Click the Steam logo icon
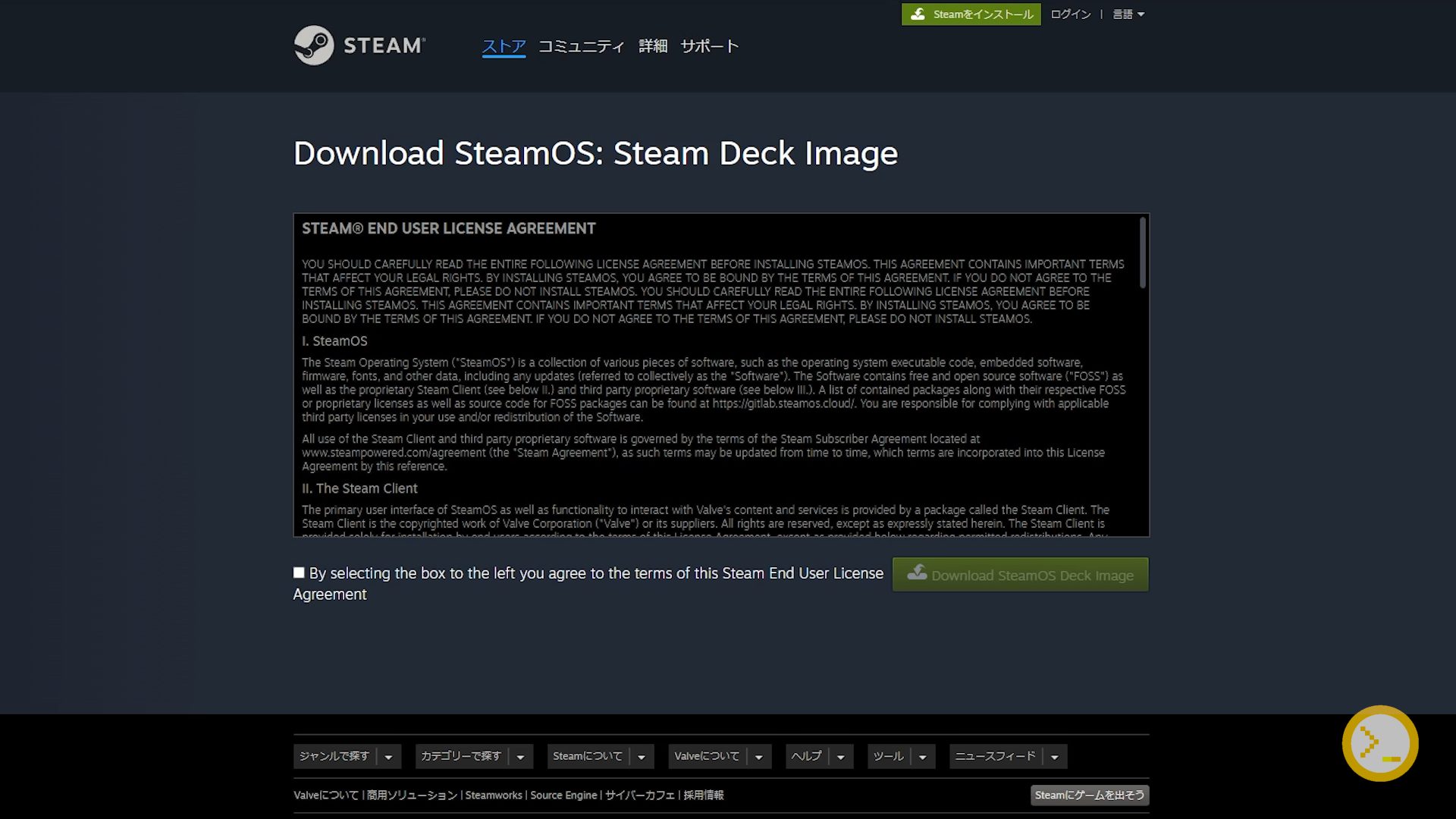This screenshot has height=819, width=1456. point(313,45)
